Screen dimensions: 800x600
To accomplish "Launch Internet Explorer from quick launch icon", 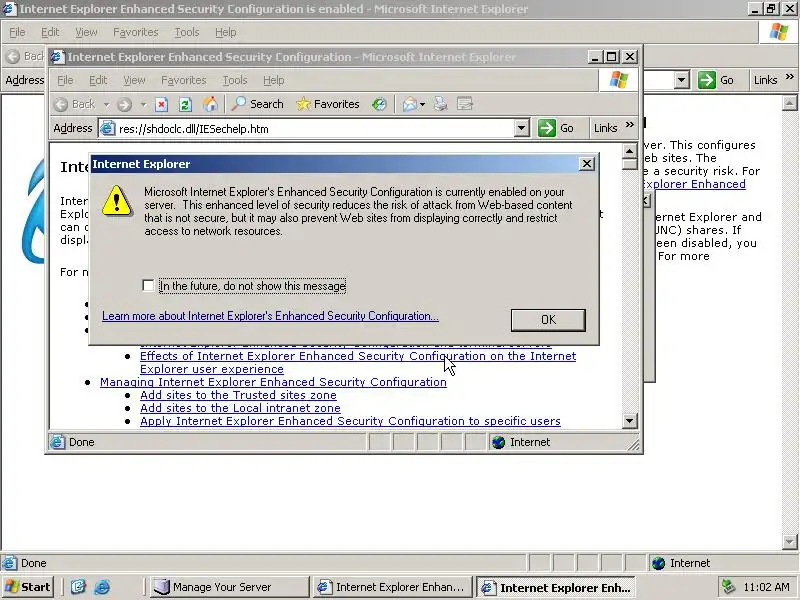I will pyautogui.click(x=102, y=587).
